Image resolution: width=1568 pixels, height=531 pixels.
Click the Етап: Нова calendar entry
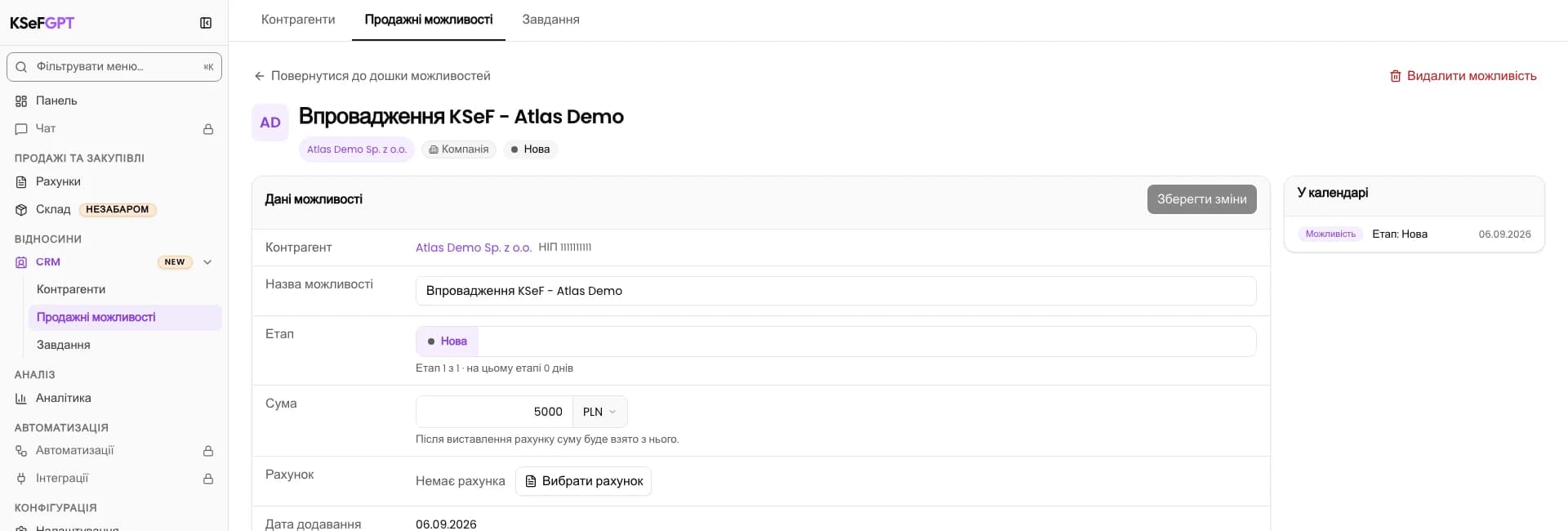[1400, 234]
